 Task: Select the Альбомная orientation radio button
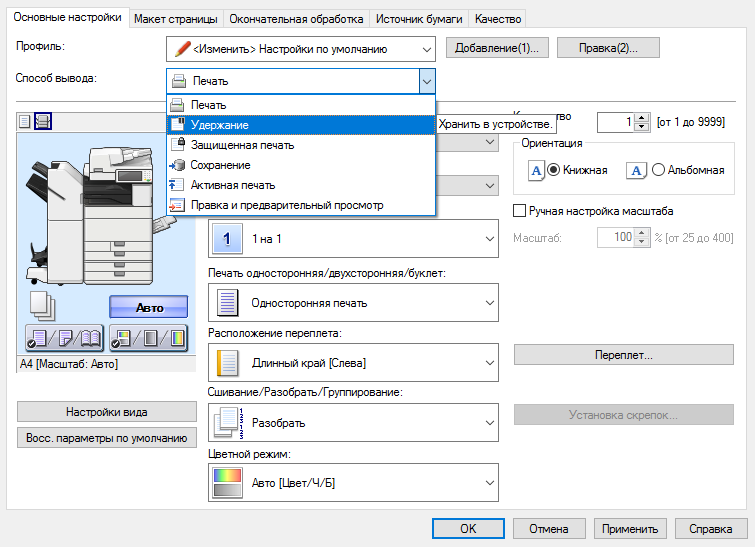click(658, 170)
